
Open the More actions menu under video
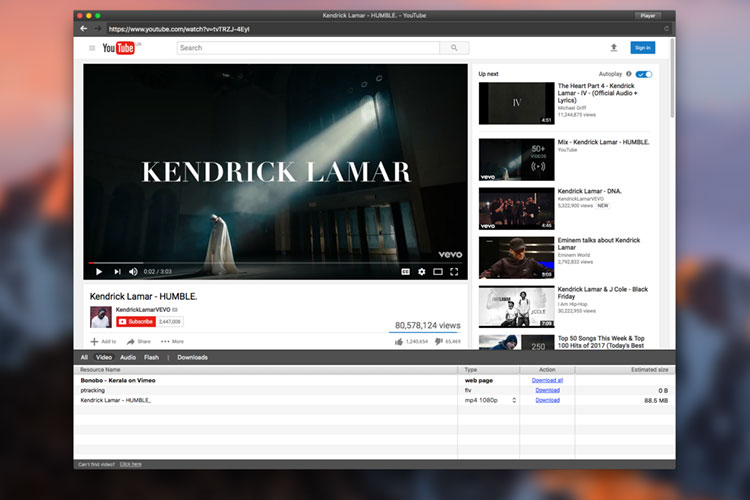coord(172,342)
